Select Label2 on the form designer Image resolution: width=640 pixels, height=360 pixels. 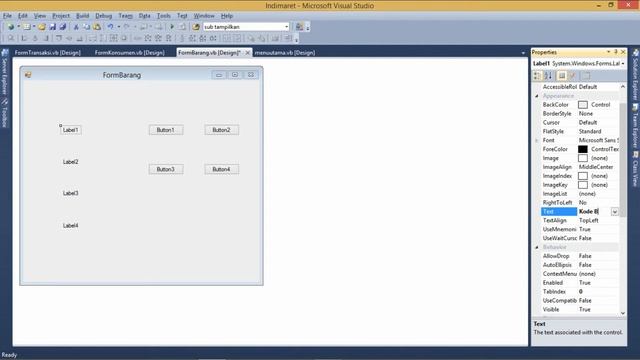click(71, 162)
